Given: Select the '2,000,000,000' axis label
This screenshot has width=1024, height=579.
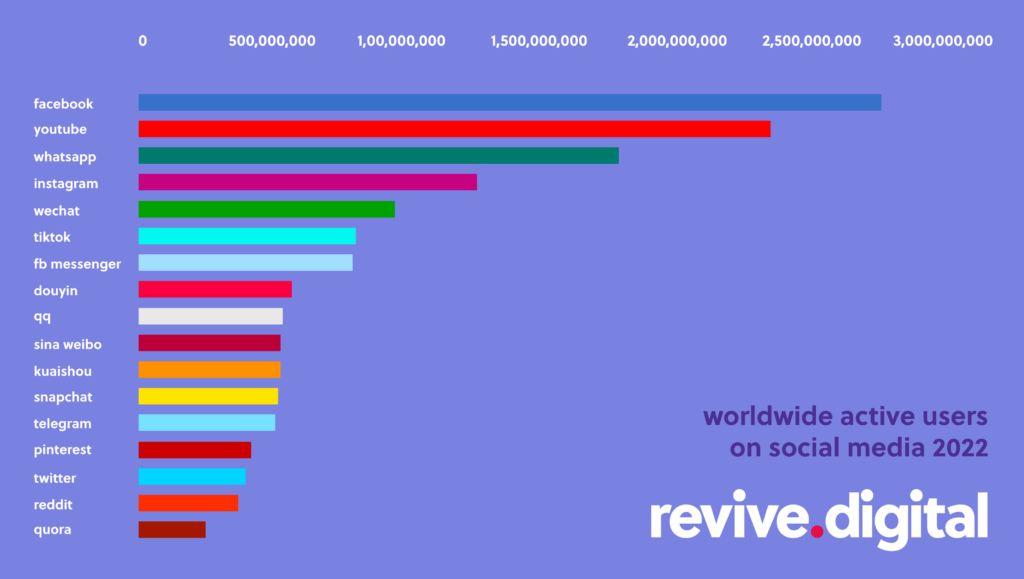Looking at the screenshot, I should pyautogui.click(x=677, y=41).
